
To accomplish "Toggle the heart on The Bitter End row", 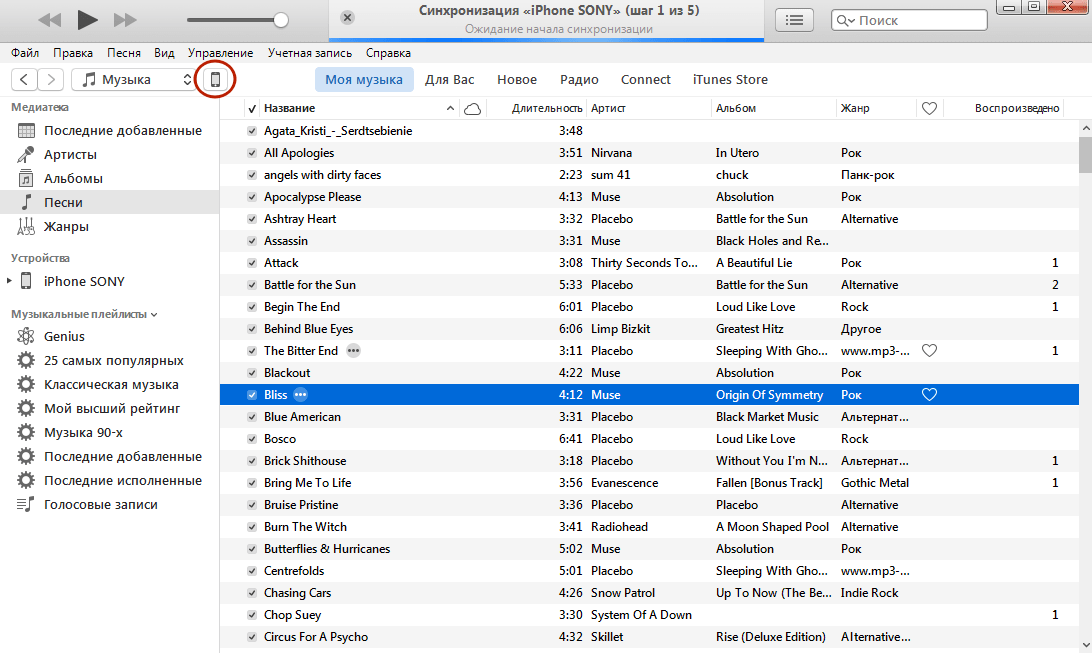I will pyautogui.click(x=929, y=351).
